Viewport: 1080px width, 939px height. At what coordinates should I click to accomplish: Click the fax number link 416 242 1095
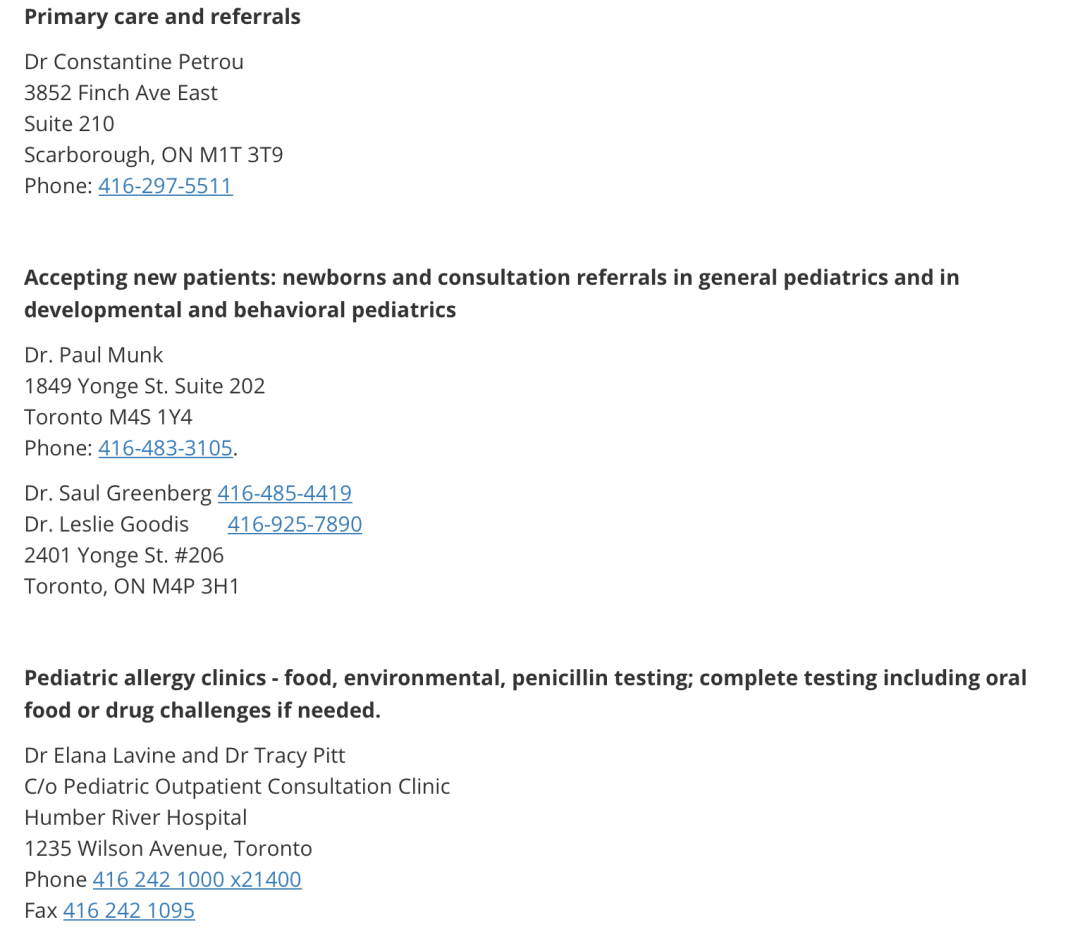tap(129, 911)
